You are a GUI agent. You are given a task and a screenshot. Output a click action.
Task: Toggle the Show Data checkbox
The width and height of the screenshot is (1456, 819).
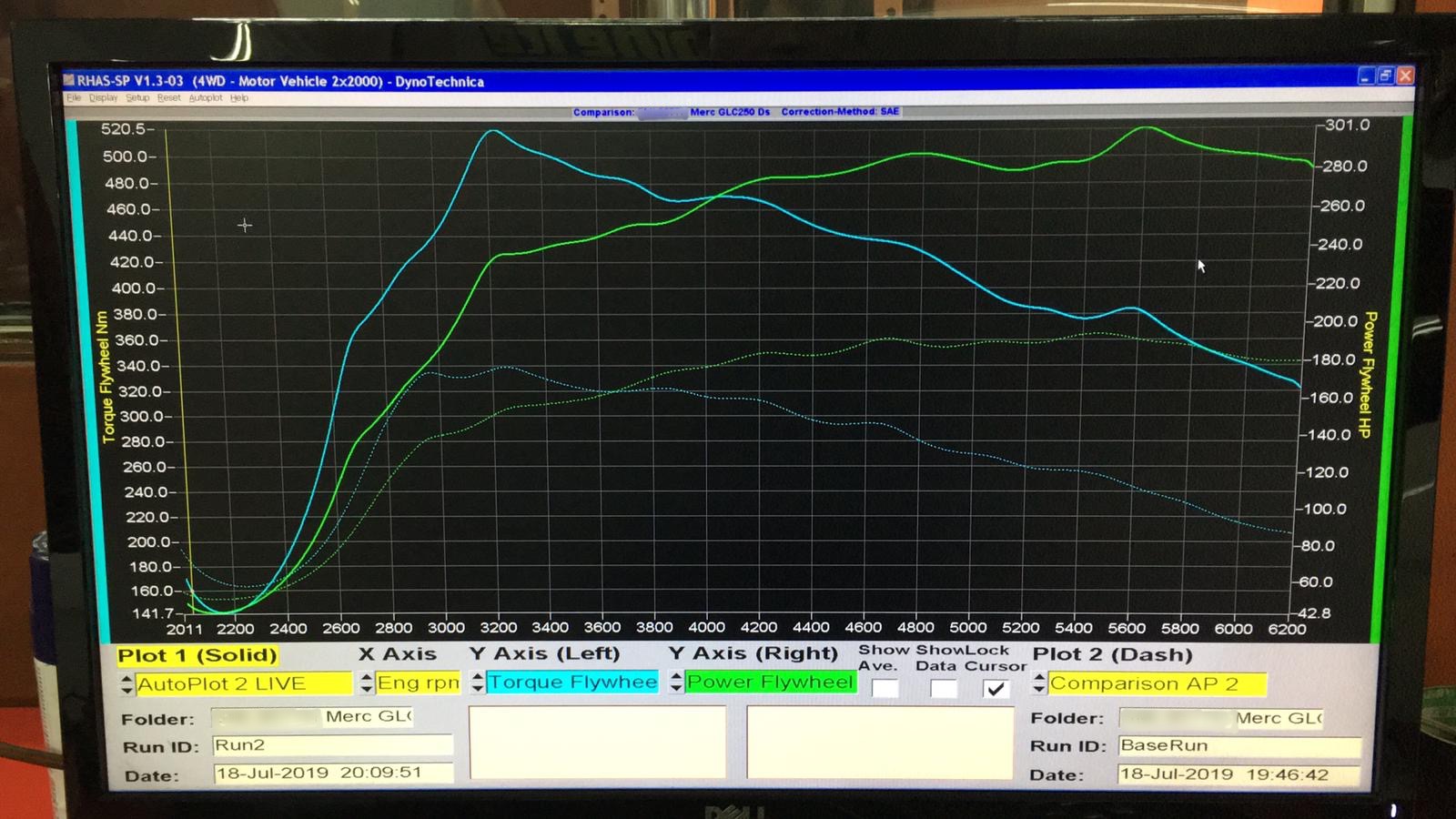(x=944, y=689)
